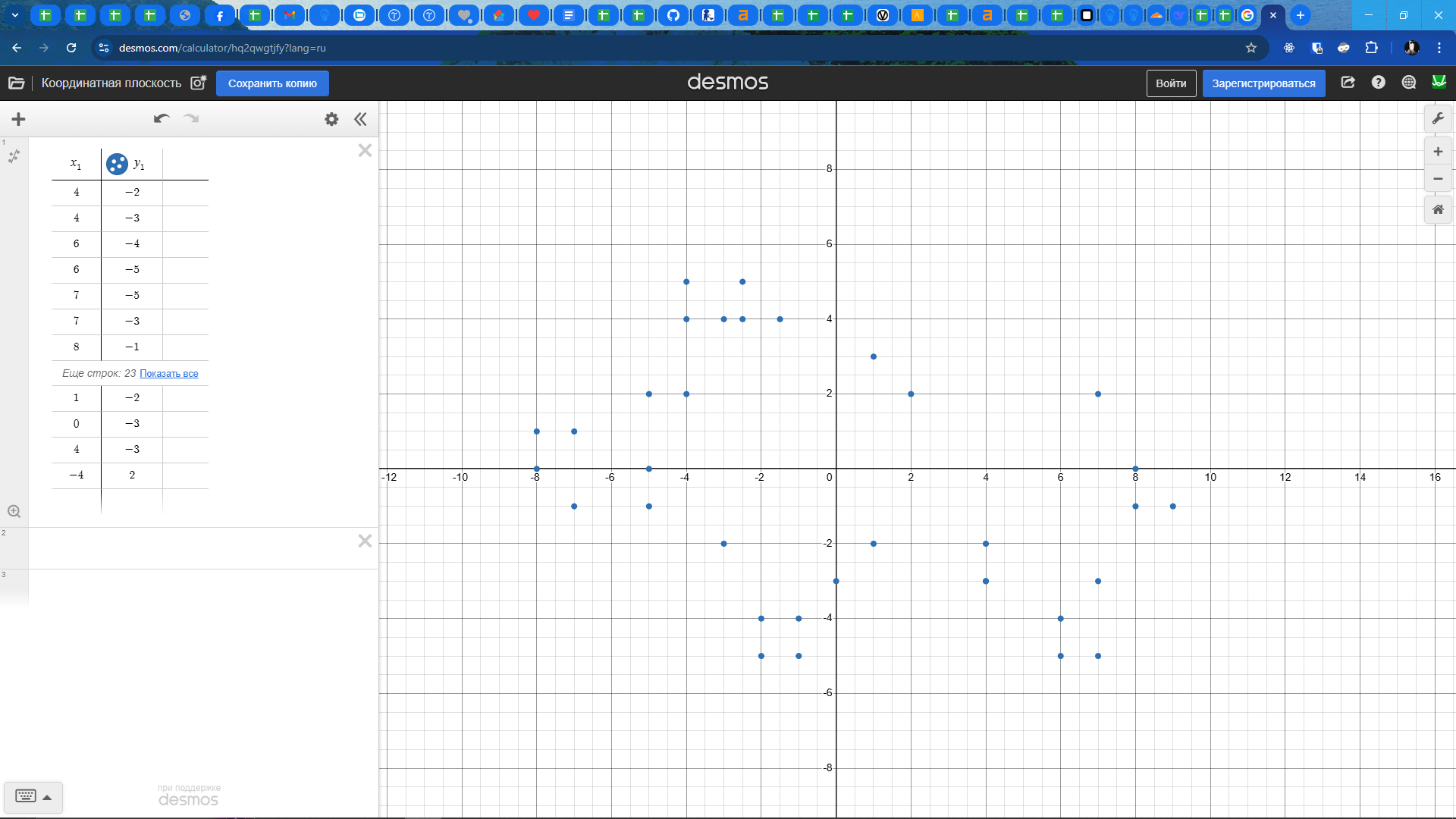Delete the table expression
The width and height of the screenshot is (1456, 819).
[365, 150]
